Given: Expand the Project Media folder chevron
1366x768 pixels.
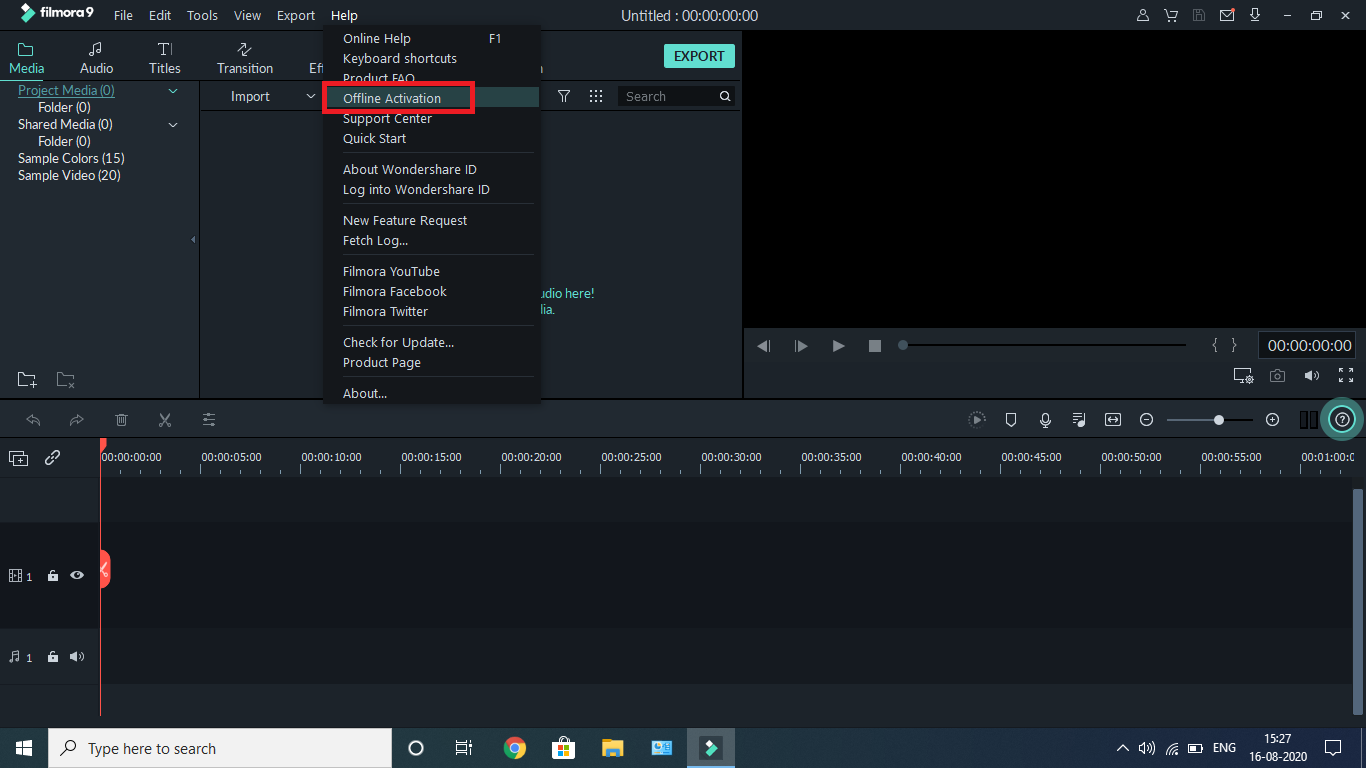Looking at the screenshot, I should [x=172, y=90].
